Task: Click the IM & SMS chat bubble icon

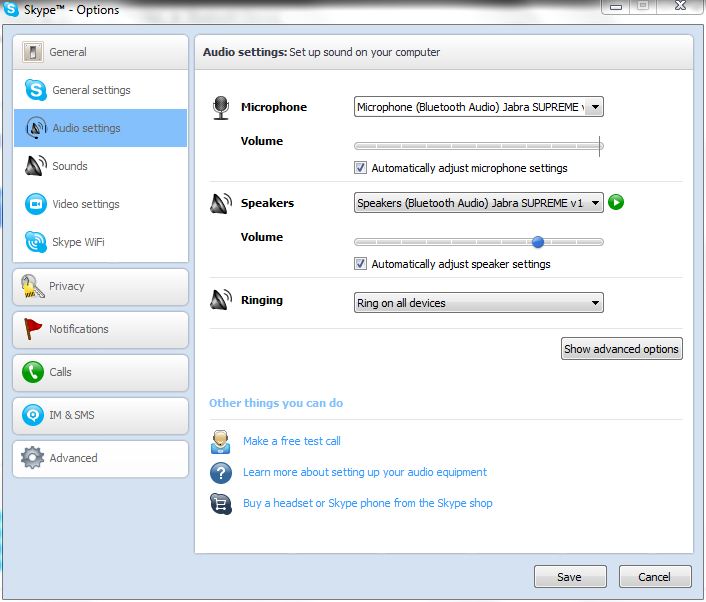Action: [33, 415]
